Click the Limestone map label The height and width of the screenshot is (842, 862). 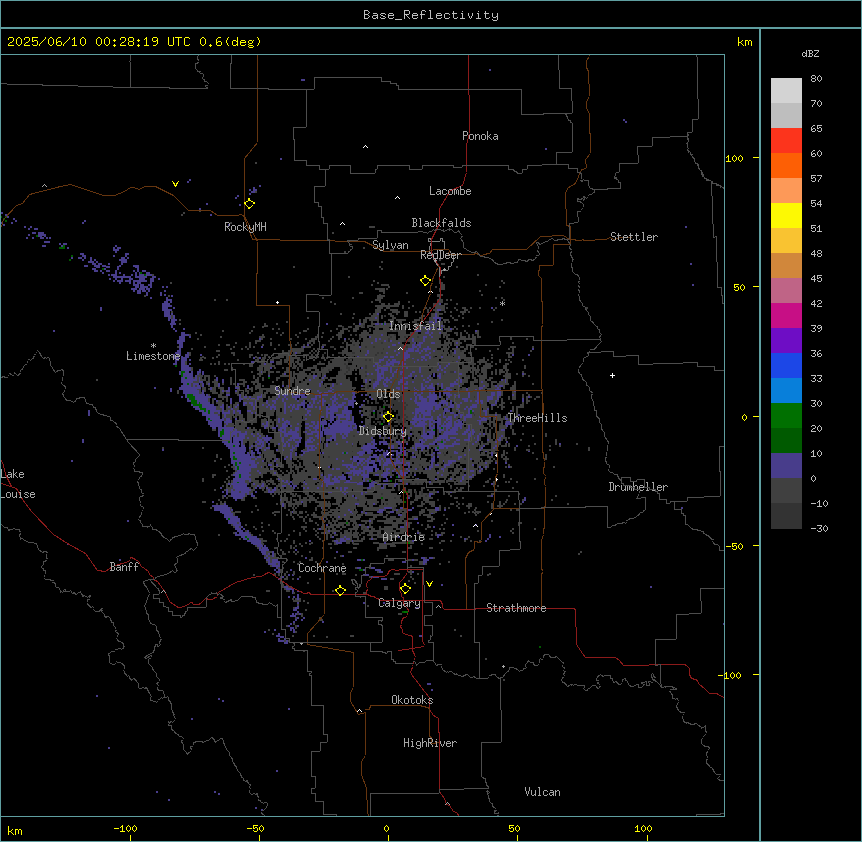153,356
